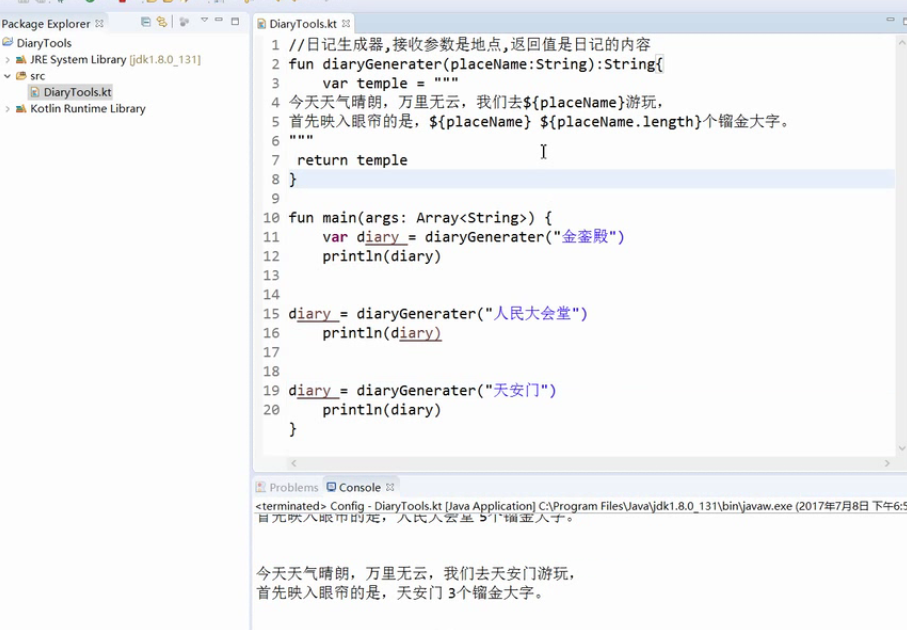Click console output '我们去天安门游玩'
The image size is (907, 630).
506,574
